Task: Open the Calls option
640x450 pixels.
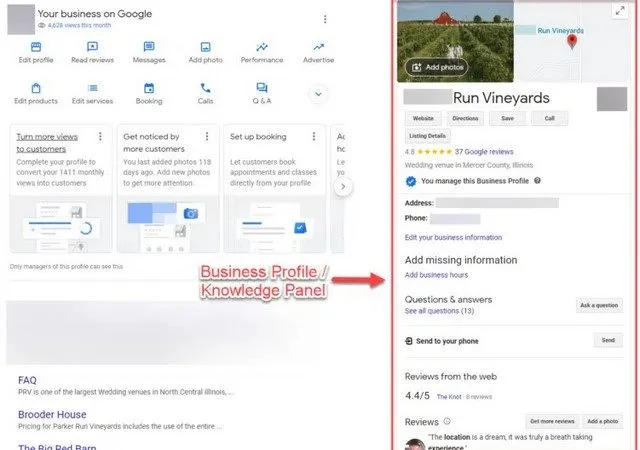Action: pos(205,94)
